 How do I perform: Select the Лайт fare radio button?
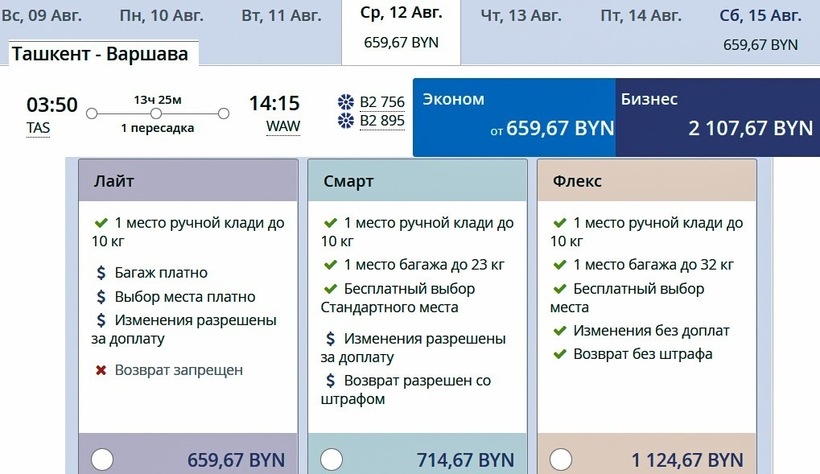102,460
